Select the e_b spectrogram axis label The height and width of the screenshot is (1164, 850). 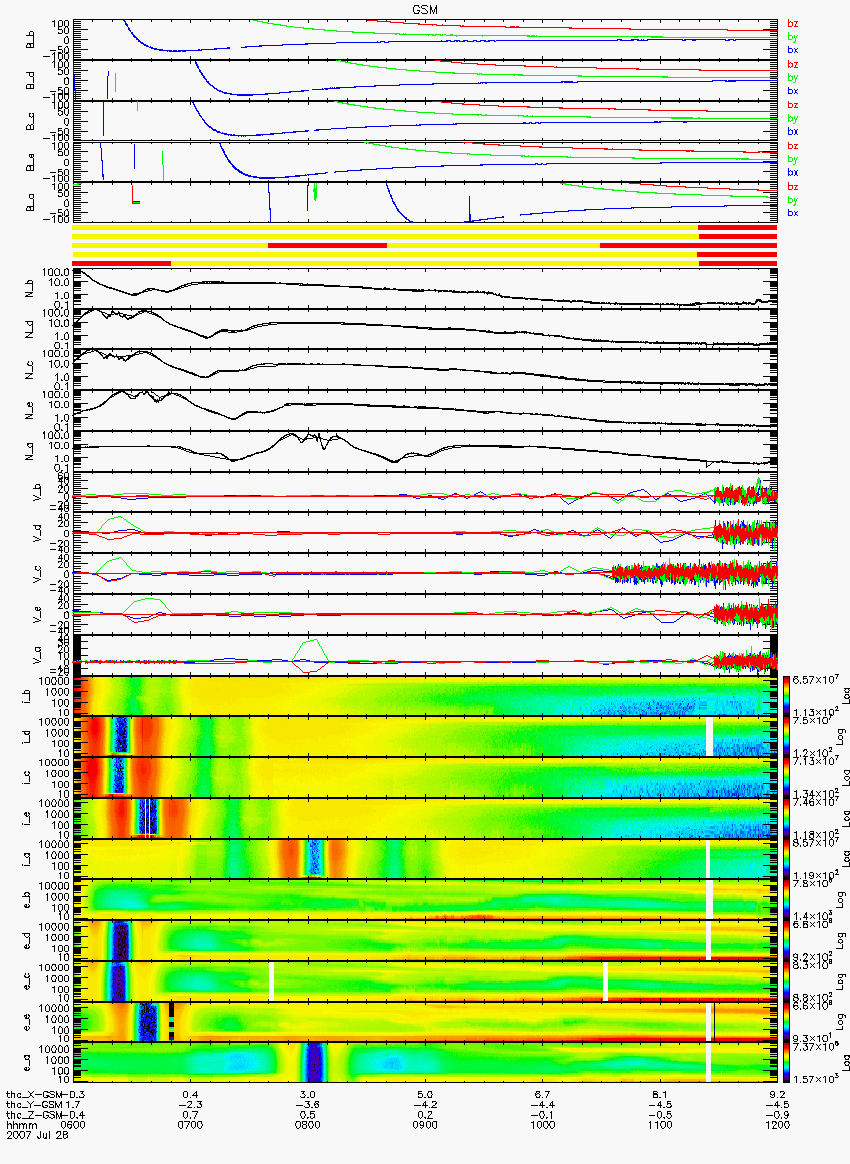(x=25, y=900)
